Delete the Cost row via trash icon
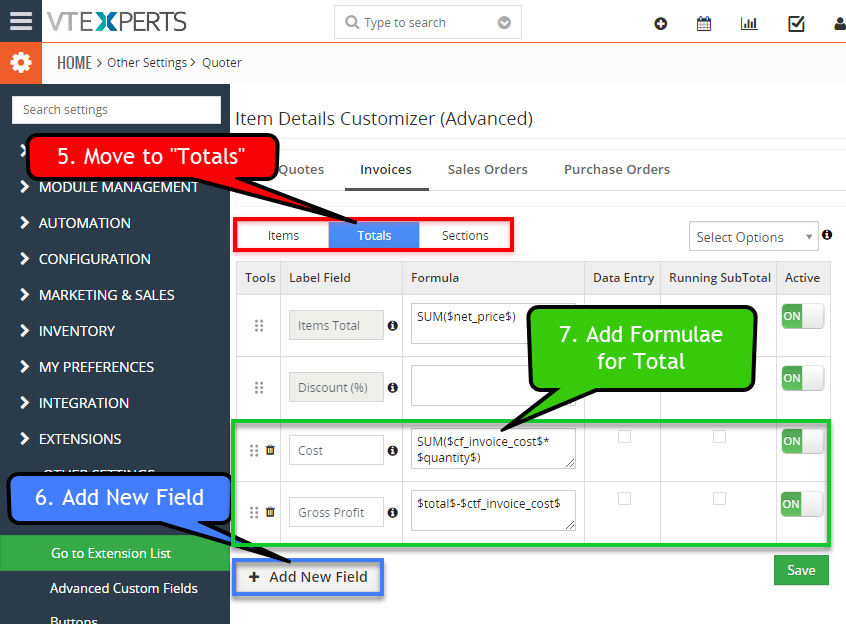 pos(270,450)
